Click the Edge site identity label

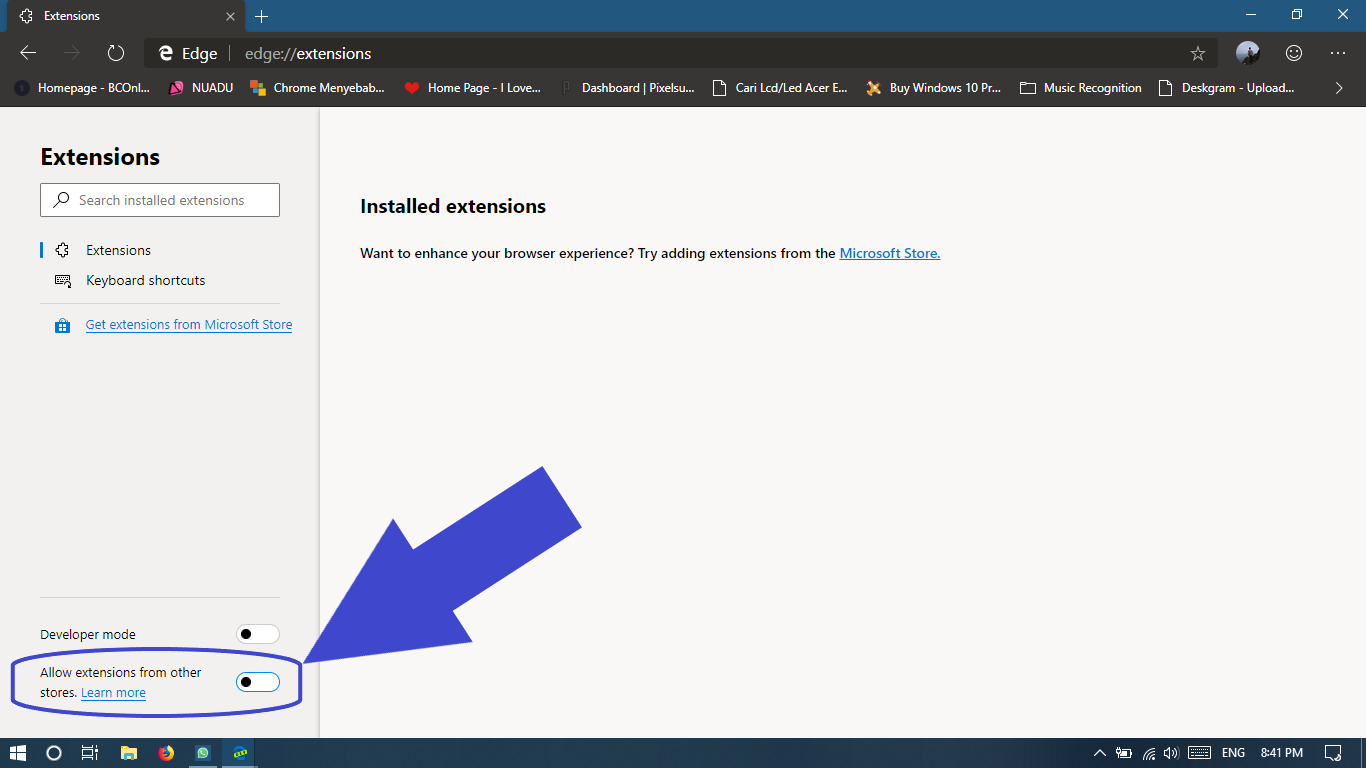pyautogui.click(x=188, y=54)
